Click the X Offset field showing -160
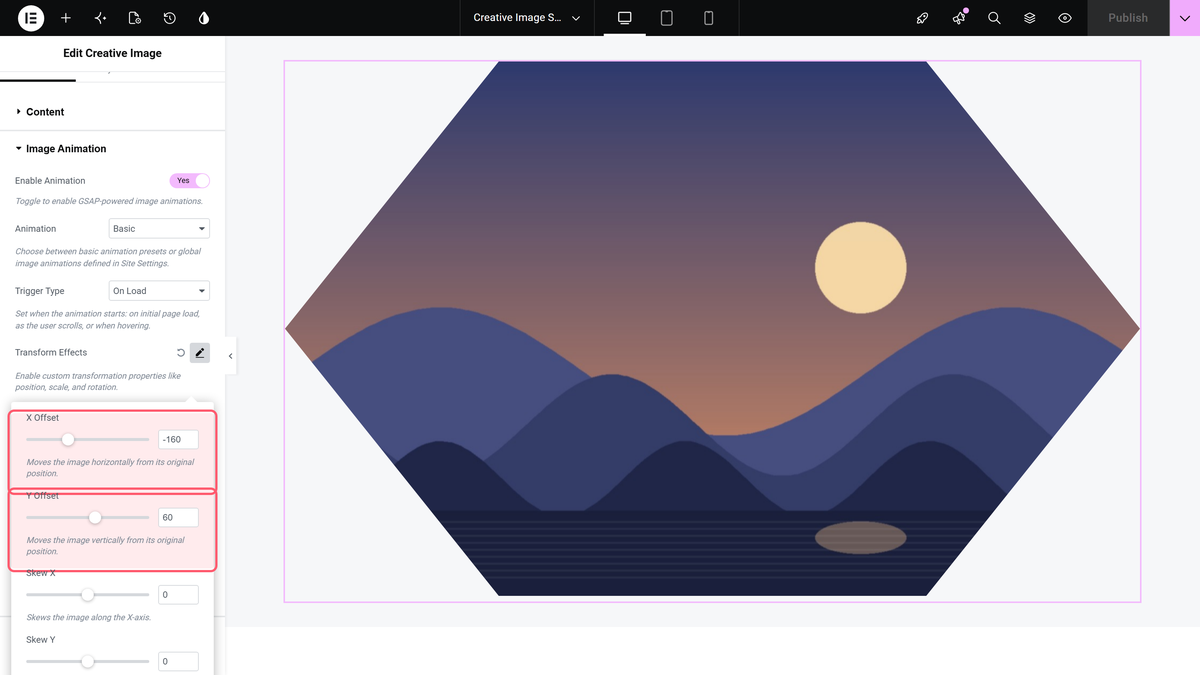Screen dimensions: 1200x675 coord(178,439)
